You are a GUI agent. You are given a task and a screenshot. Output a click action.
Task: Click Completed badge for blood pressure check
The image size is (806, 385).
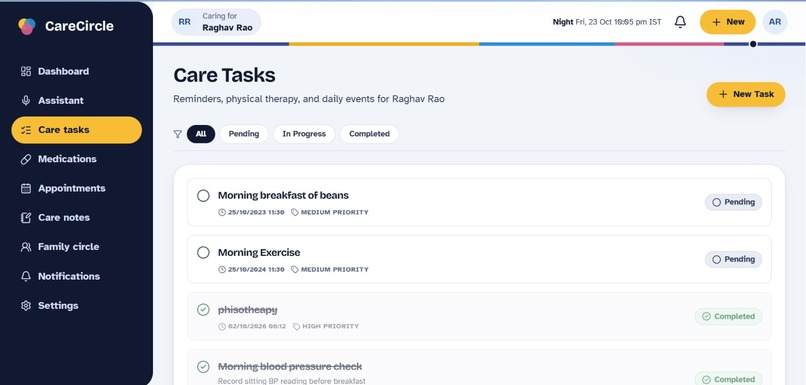(728, 379)
